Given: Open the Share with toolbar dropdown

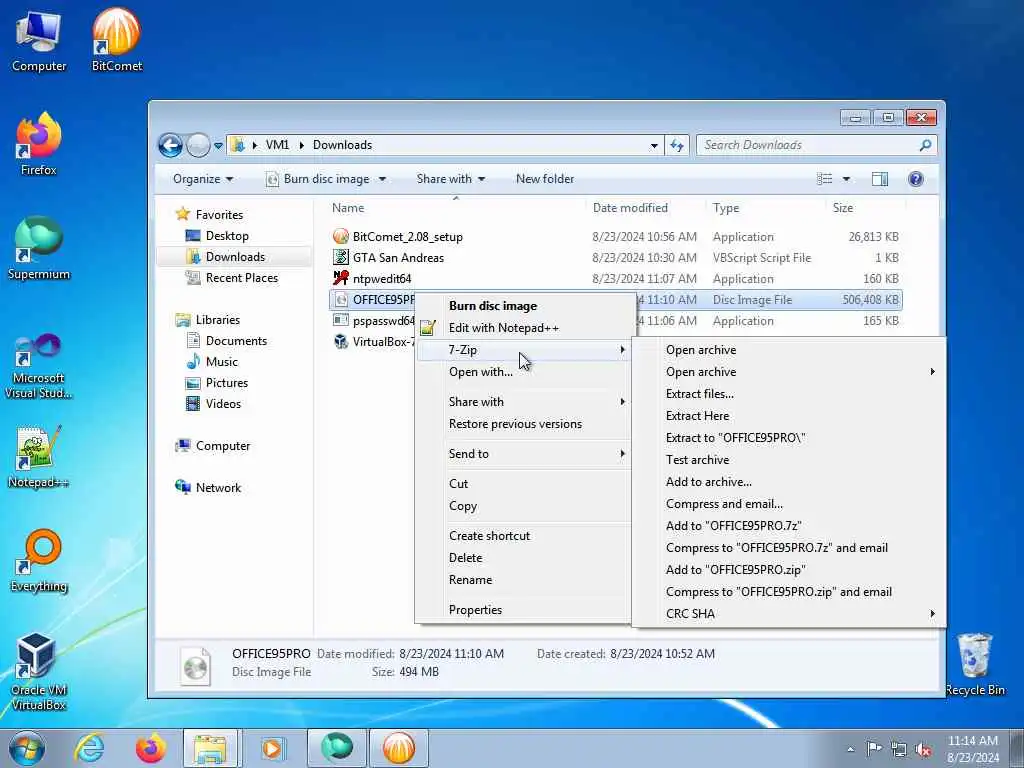Looking at the screenshot, I should (451, 179).
